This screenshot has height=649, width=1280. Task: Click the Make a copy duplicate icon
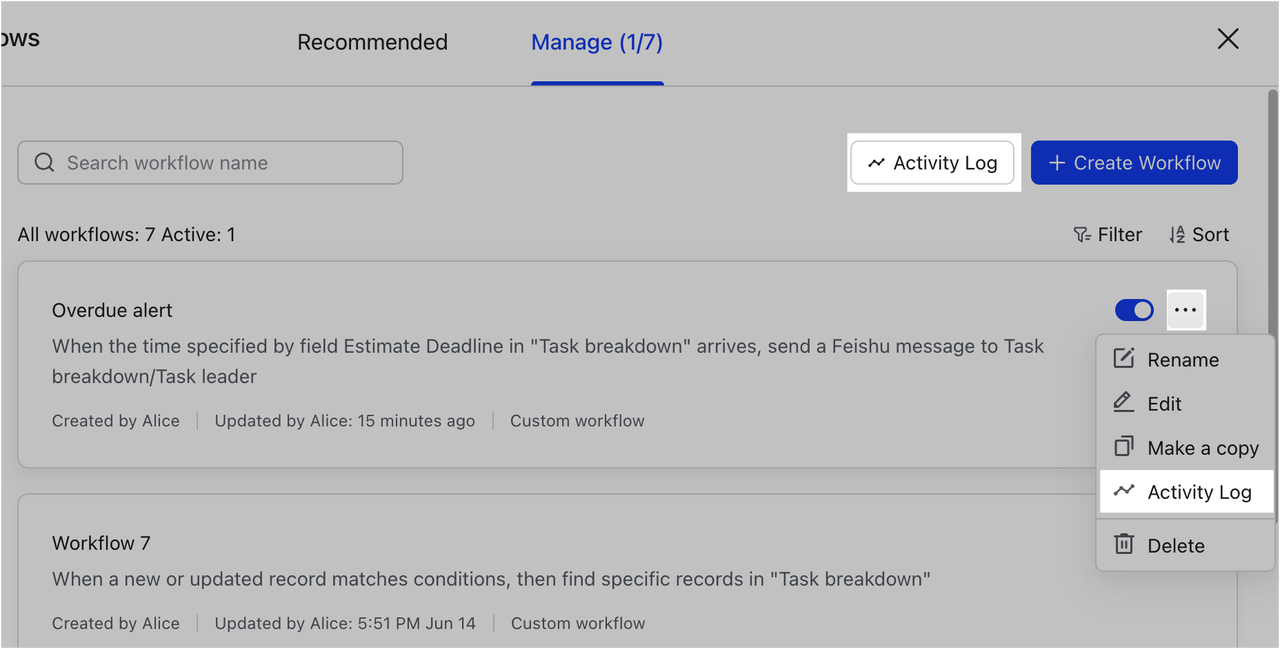click(x=1124, y=447)
